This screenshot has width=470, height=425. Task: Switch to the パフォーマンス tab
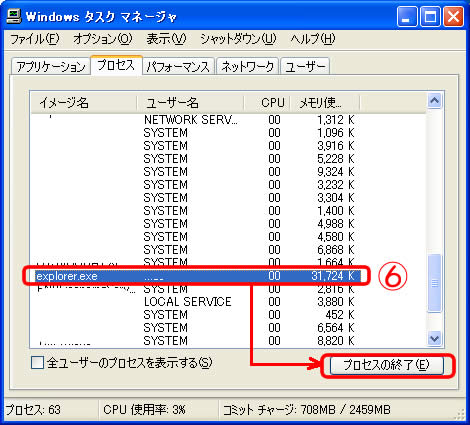(178, 66)
